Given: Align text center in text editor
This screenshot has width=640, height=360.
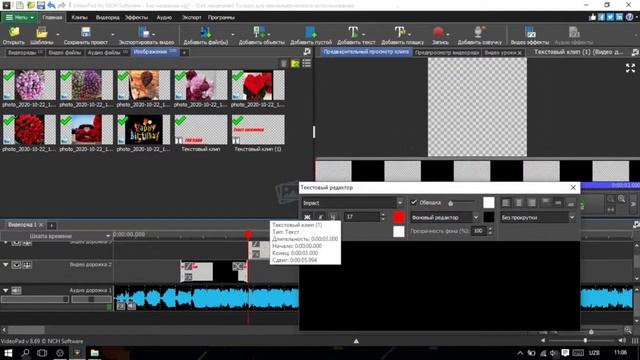Looking at the screenshot, I should pos(519,203).
